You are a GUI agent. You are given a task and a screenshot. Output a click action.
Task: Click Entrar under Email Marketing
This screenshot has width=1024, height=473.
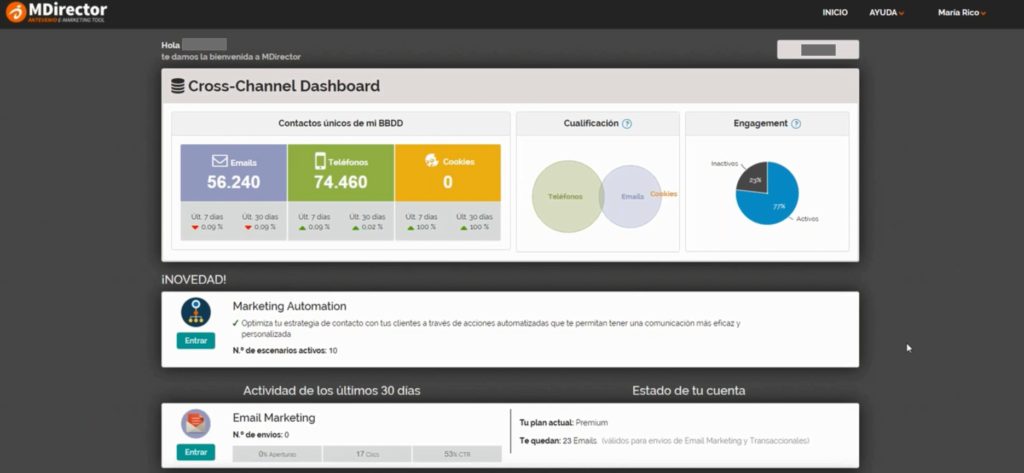pos(196,452)
